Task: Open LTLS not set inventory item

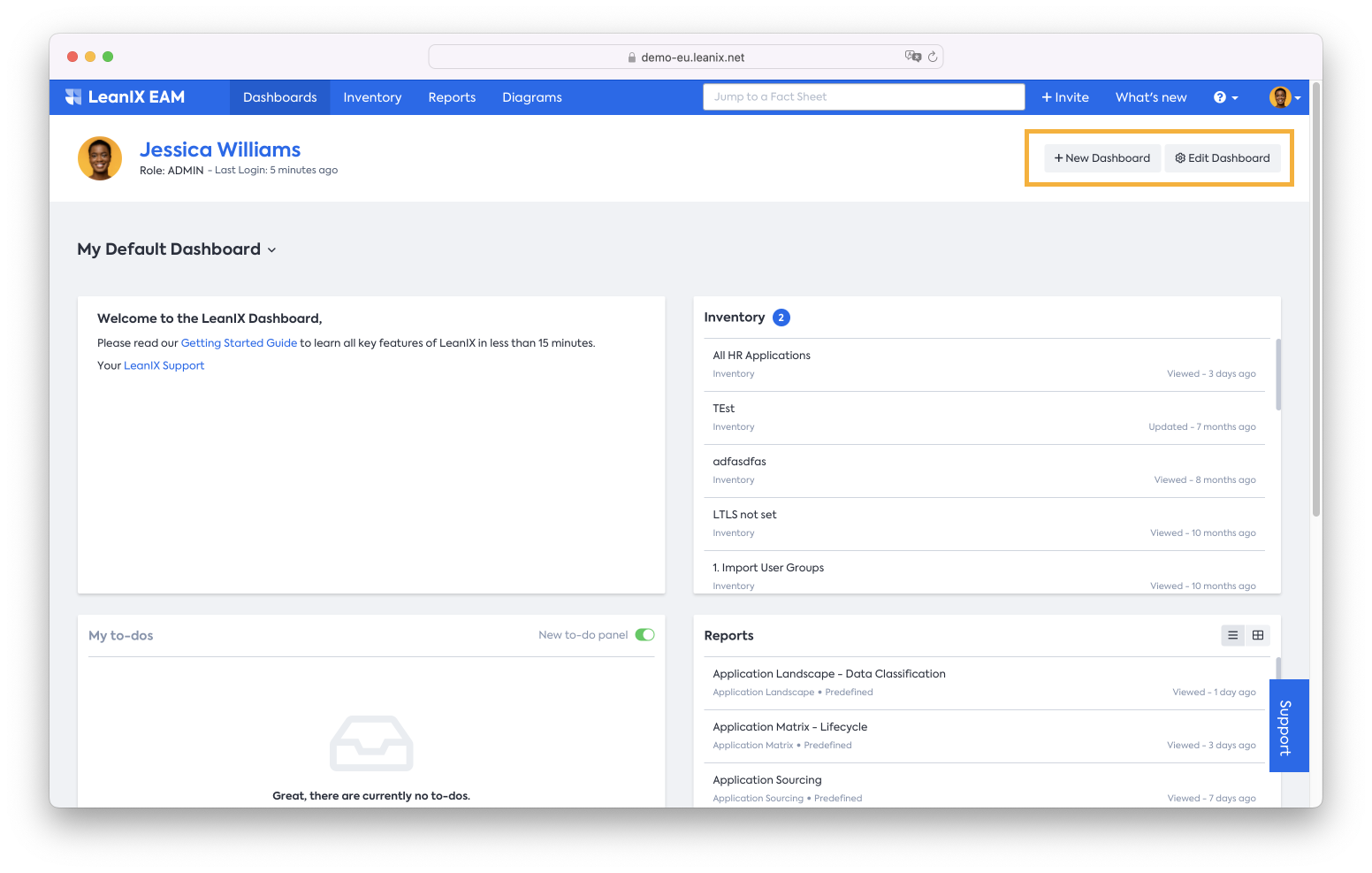Action: [985, 524]
